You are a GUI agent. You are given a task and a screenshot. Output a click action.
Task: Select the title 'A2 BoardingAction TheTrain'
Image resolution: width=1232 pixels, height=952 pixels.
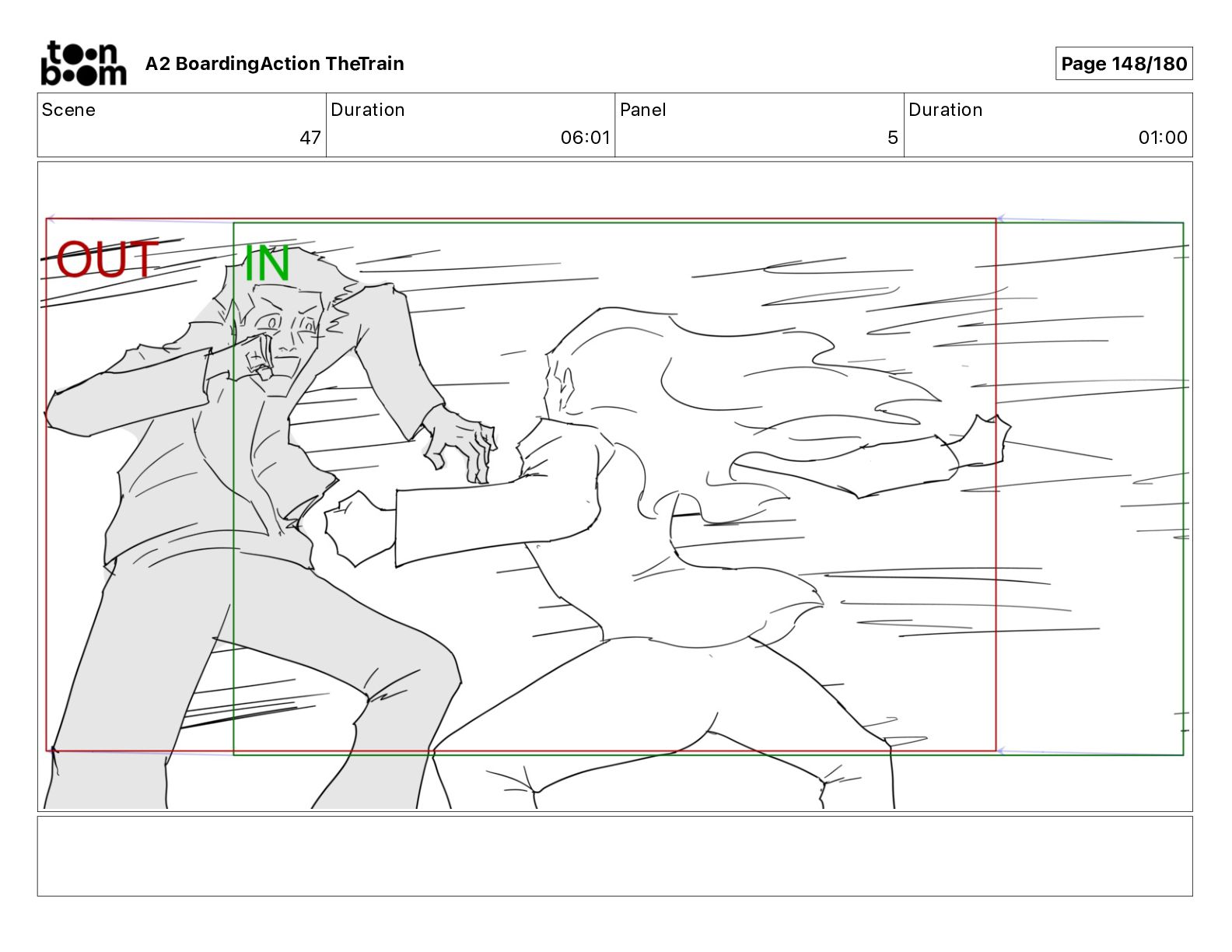(275, 64)
